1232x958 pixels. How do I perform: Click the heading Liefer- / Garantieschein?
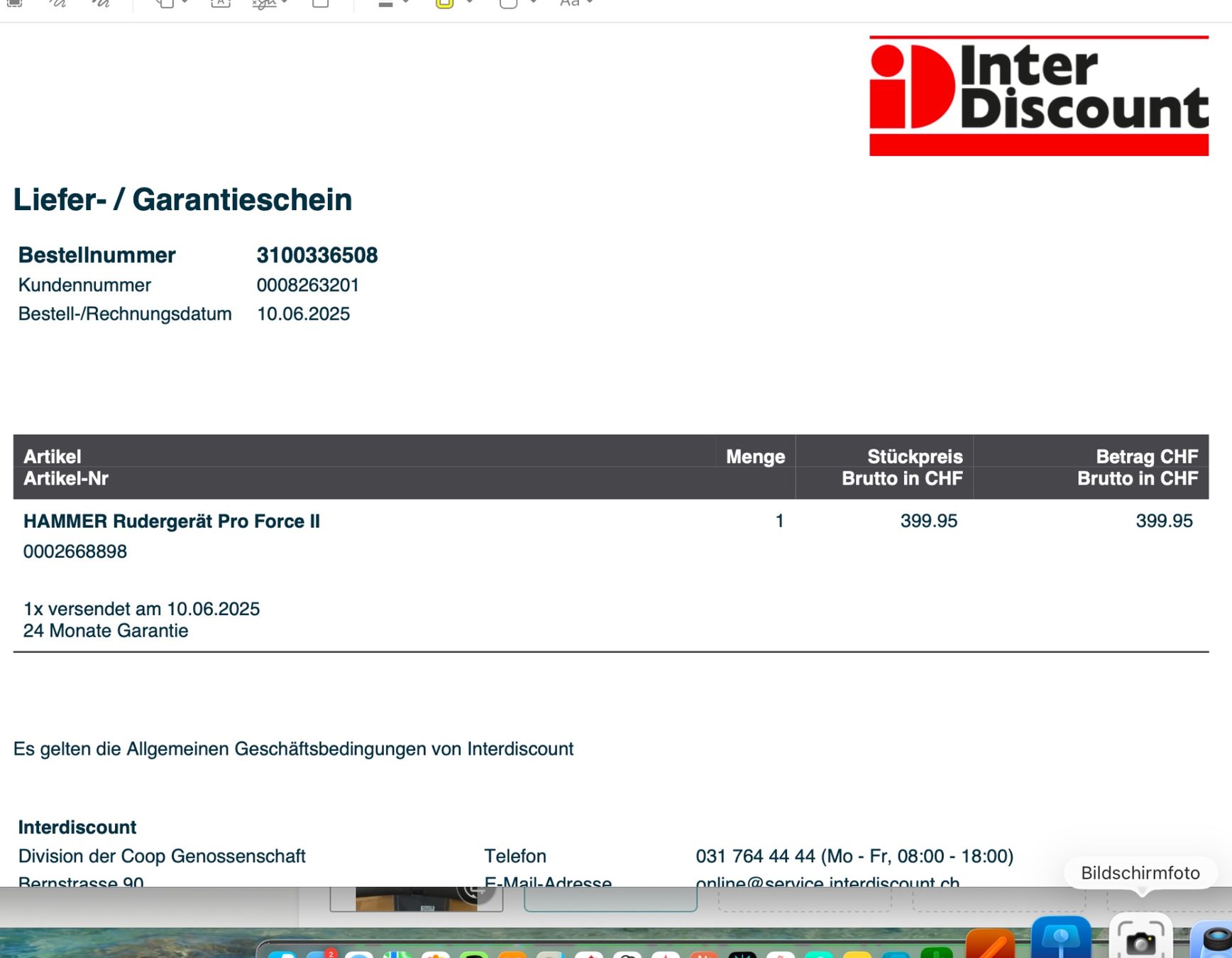pos(182,199)
